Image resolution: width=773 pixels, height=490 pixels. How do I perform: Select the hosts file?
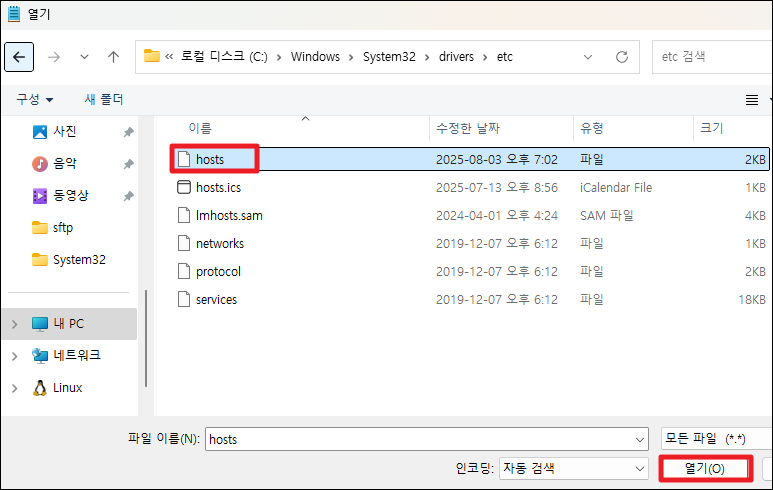point(469,159)
